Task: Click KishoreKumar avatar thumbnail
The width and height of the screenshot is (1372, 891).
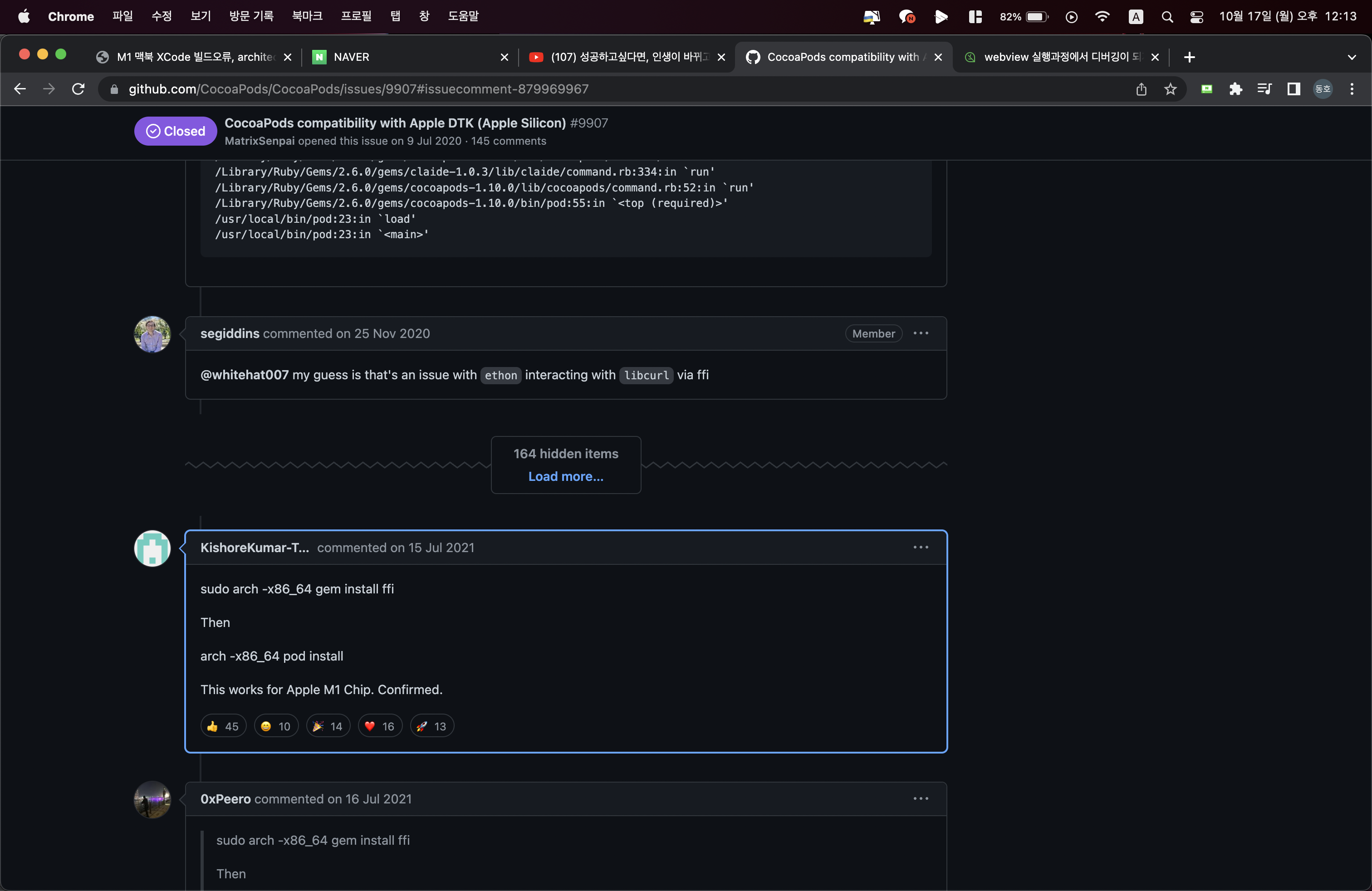Action: (x=152, y=548)
